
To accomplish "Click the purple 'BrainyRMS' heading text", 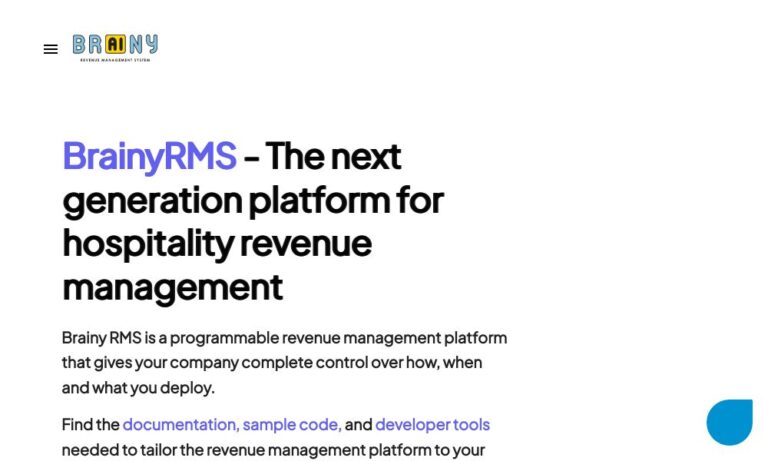I will point(149,156).
